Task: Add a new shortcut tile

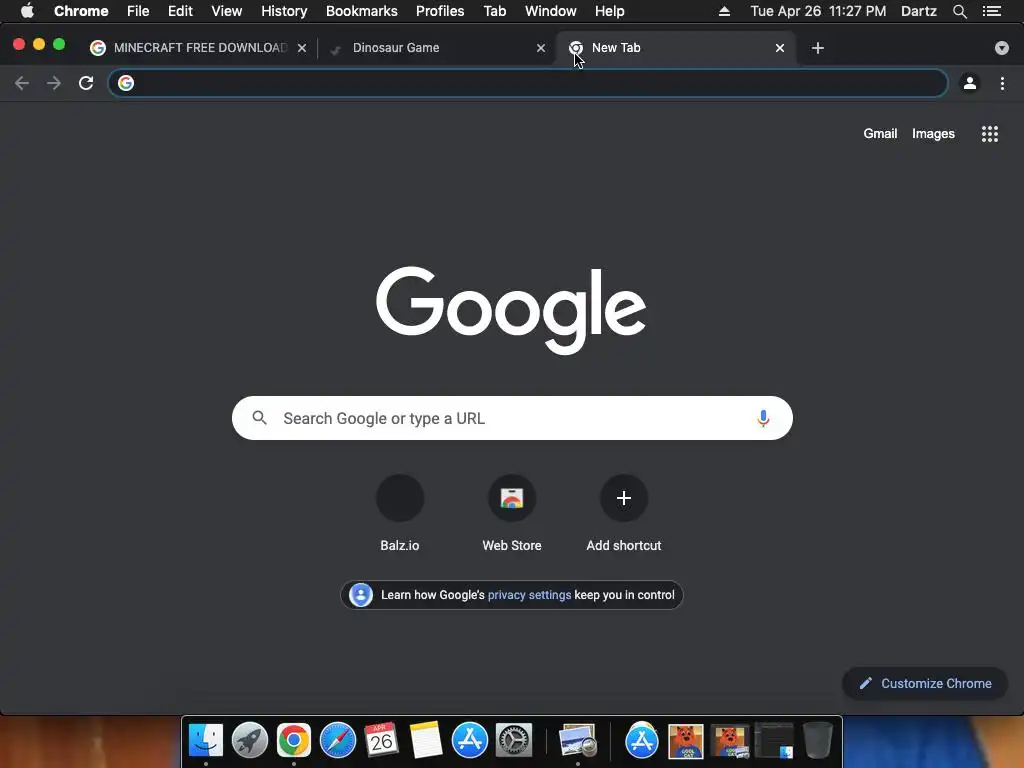Action: [624, 514]
